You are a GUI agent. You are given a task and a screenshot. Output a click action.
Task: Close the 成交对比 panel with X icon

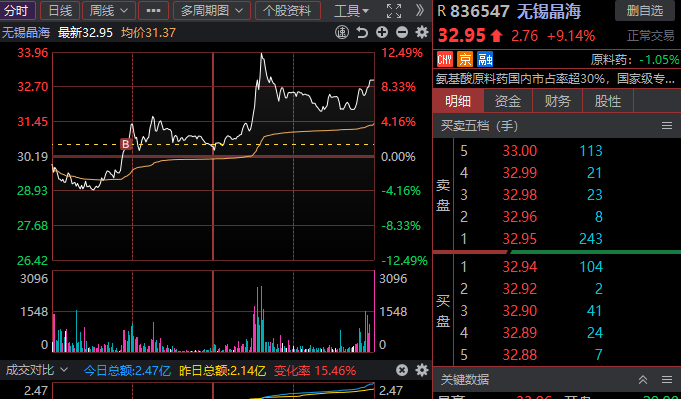402,370
